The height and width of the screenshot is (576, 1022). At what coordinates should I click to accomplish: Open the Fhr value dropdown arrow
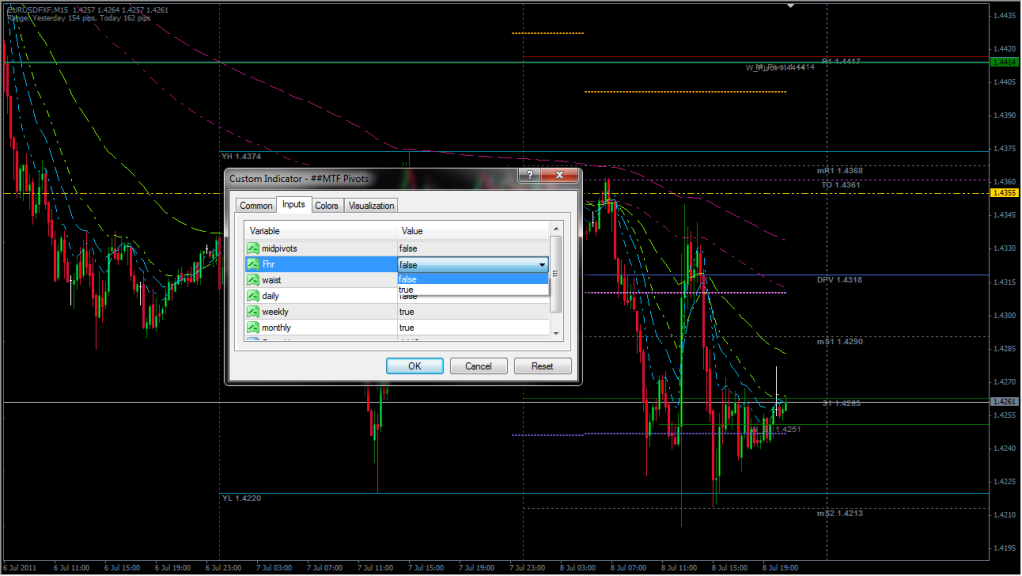(543, 265)
